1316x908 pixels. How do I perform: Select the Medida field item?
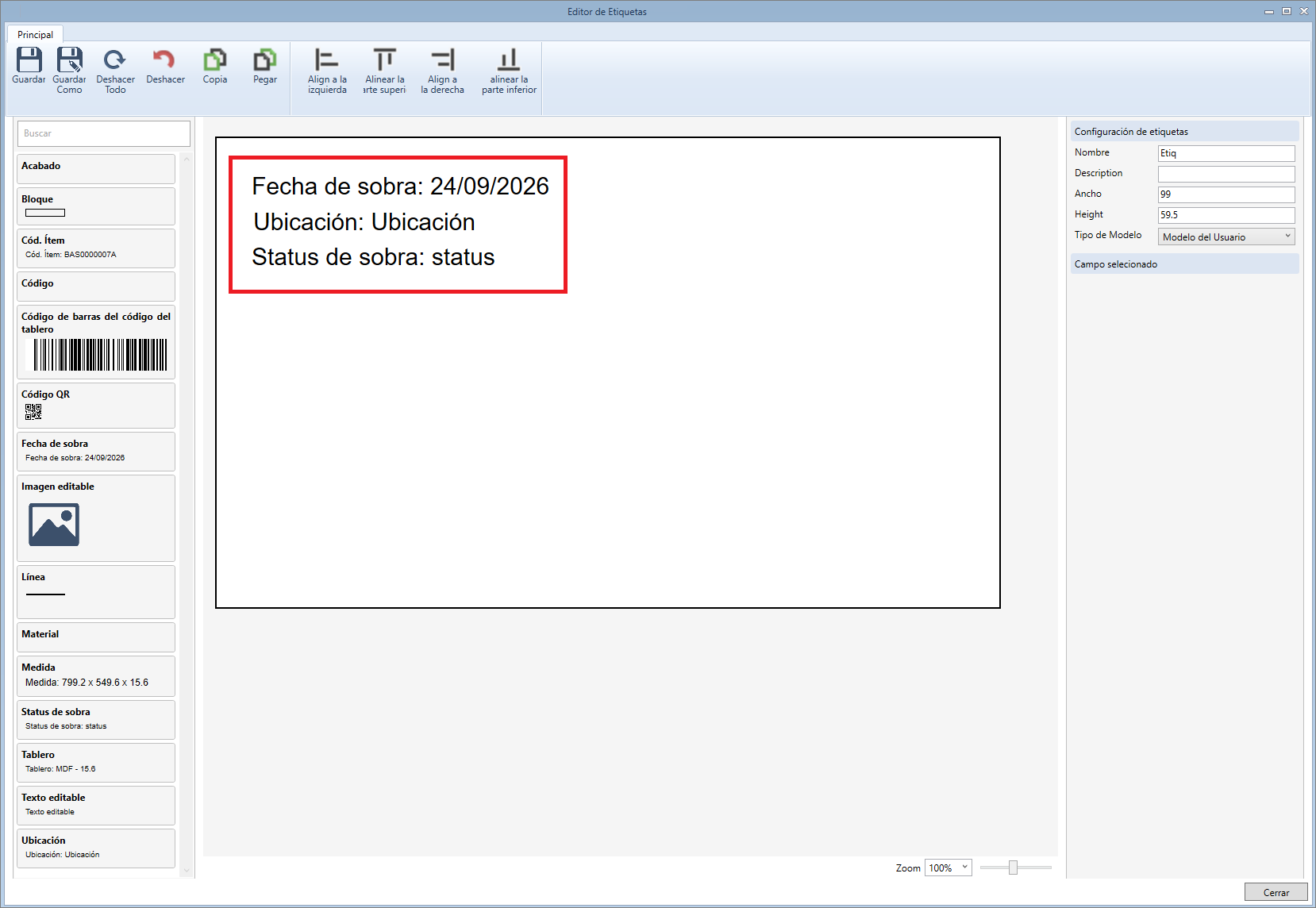[x=96, y=676]
